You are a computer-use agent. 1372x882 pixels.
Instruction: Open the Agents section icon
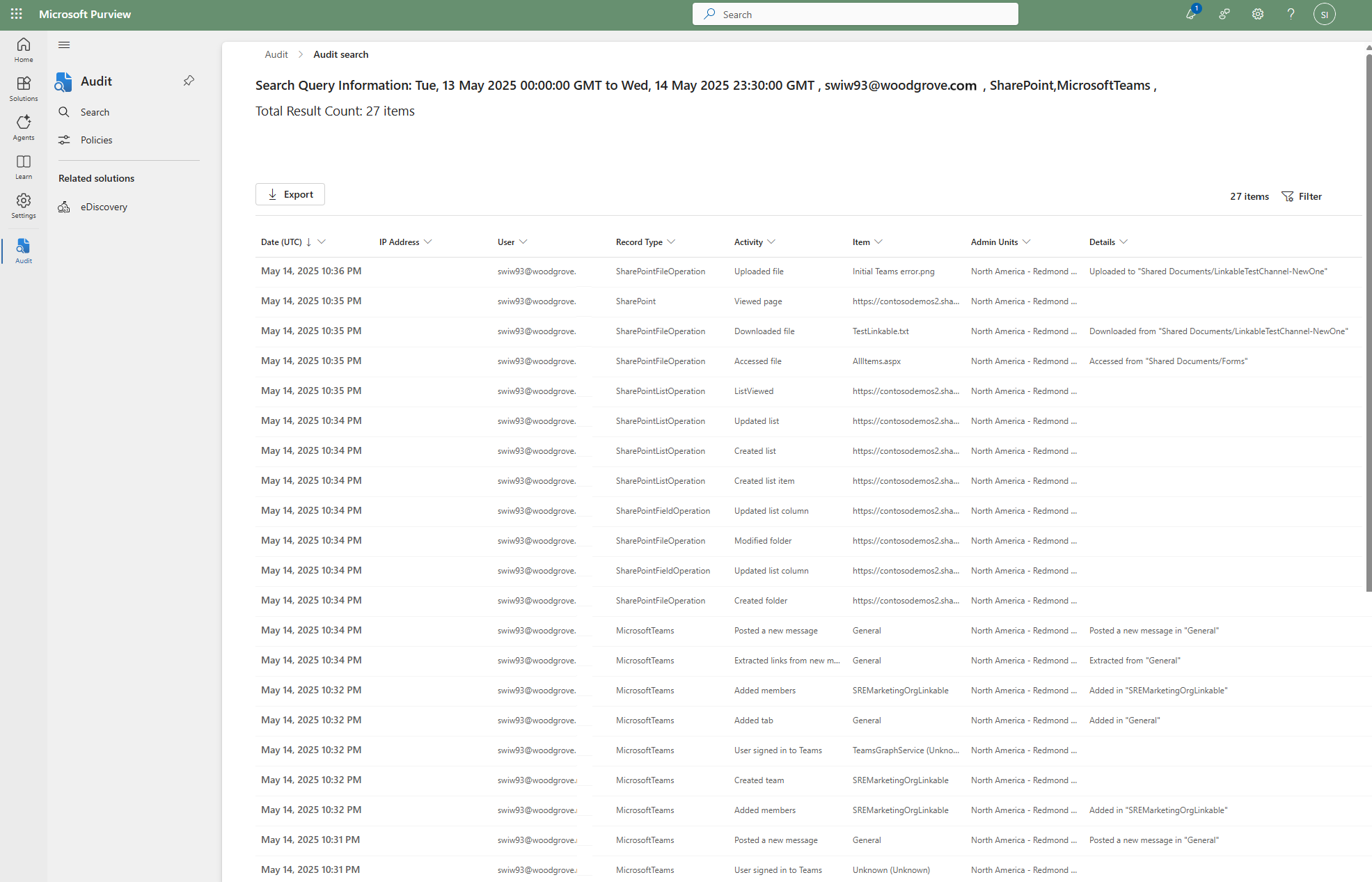click(23, 127)
